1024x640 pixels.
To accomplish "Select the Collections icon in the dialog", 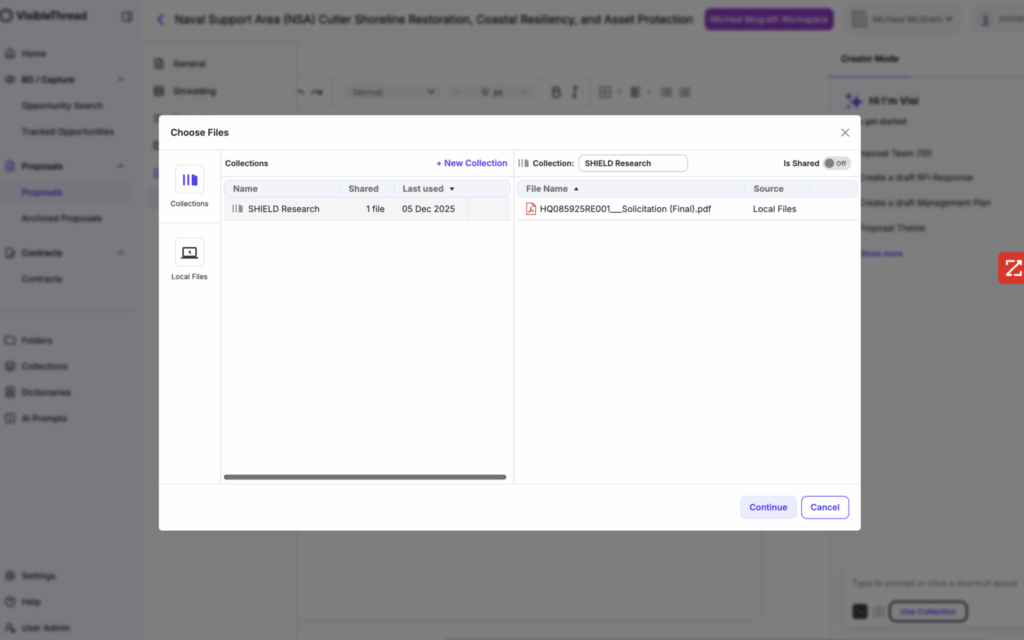I will click(x=189, y=180).
